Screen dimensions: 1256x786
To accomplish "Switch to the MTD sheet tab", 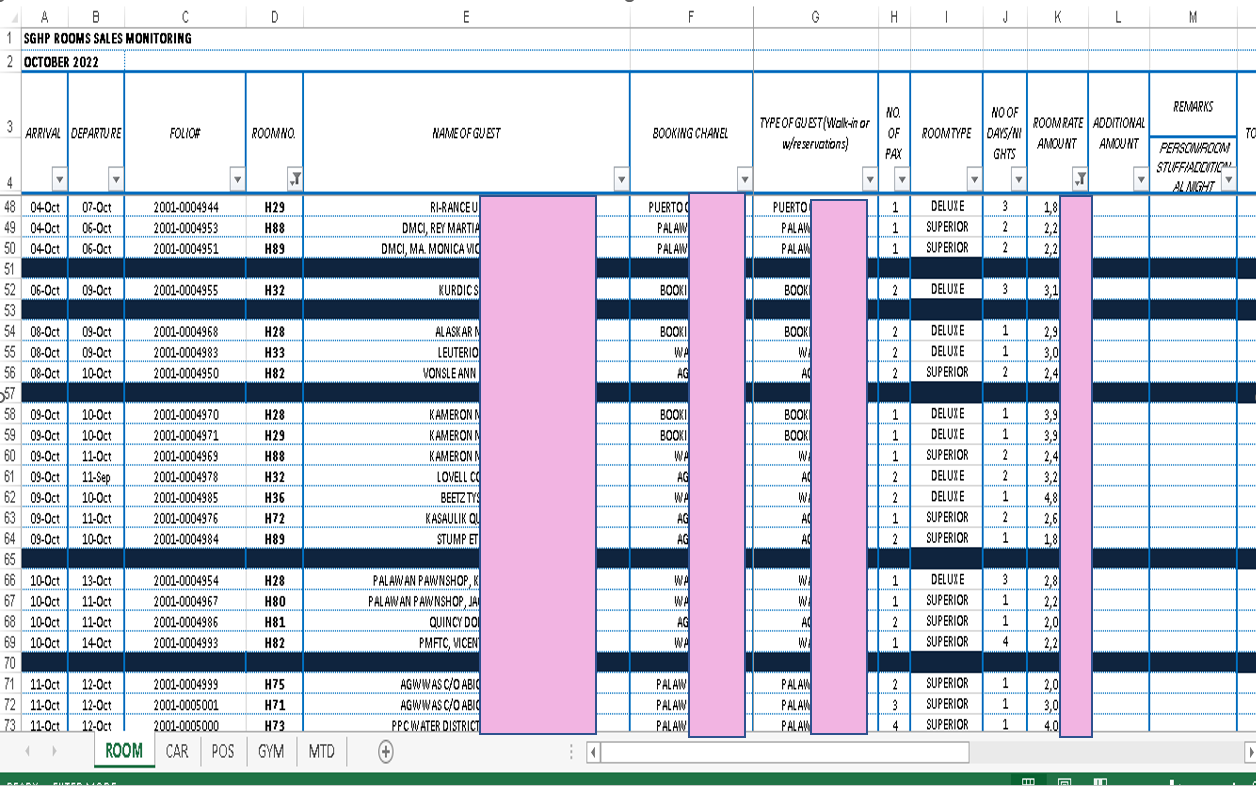I will 321,751.
